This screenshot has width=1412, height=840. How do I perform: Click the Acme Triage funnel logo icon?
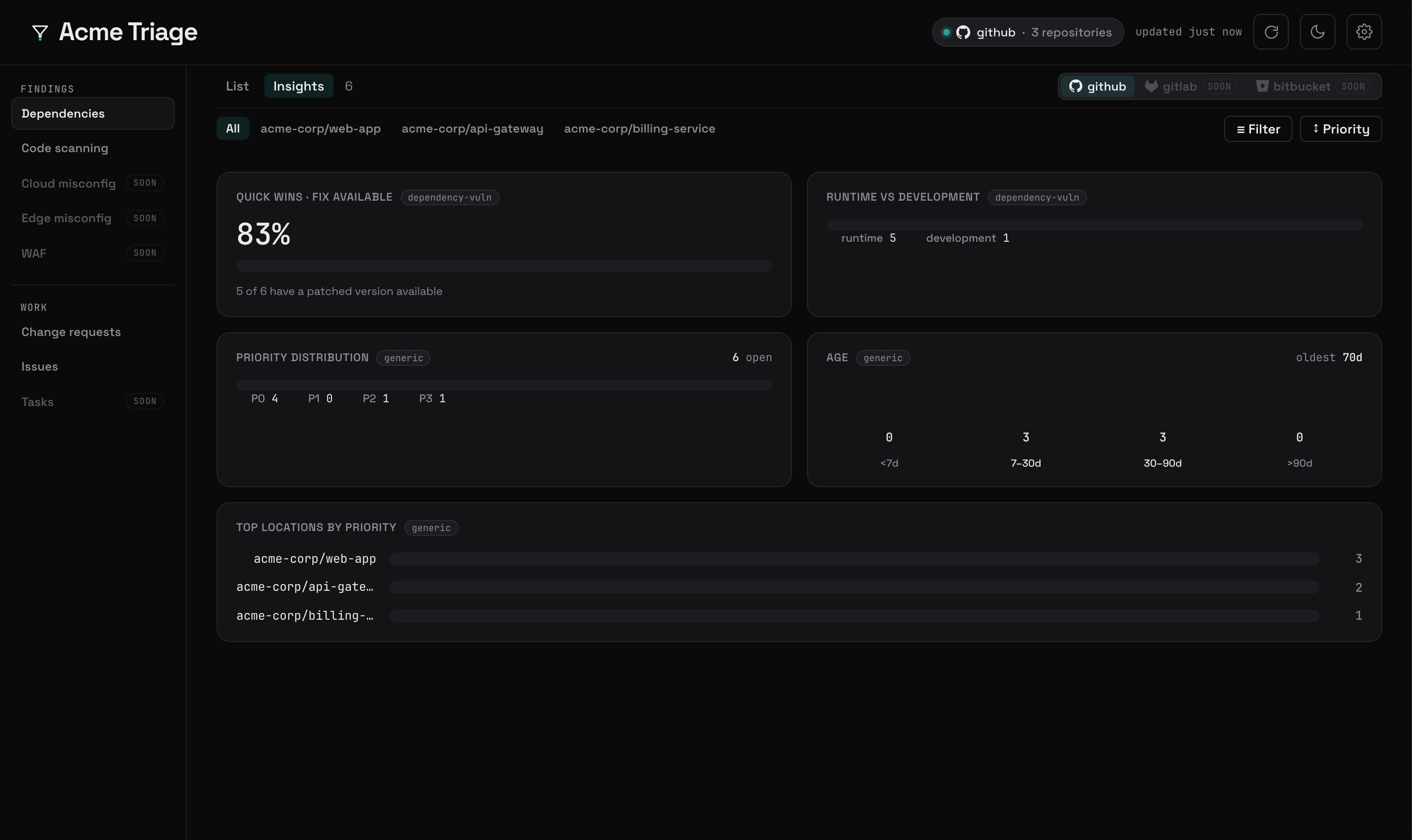[40, 32]
